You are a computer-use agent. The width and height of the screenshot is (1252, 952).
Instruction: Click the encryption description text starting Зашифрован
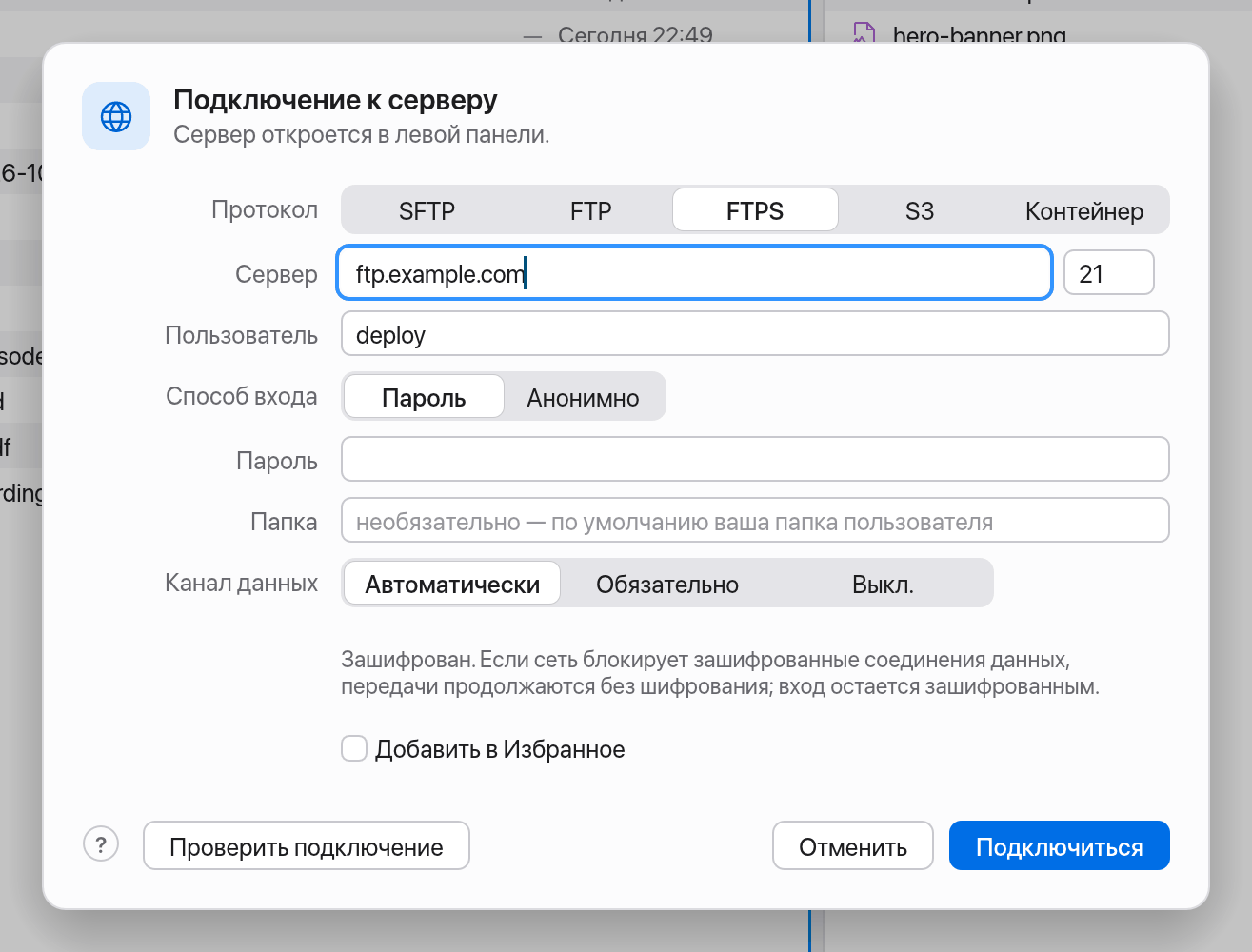pos(720,672)
